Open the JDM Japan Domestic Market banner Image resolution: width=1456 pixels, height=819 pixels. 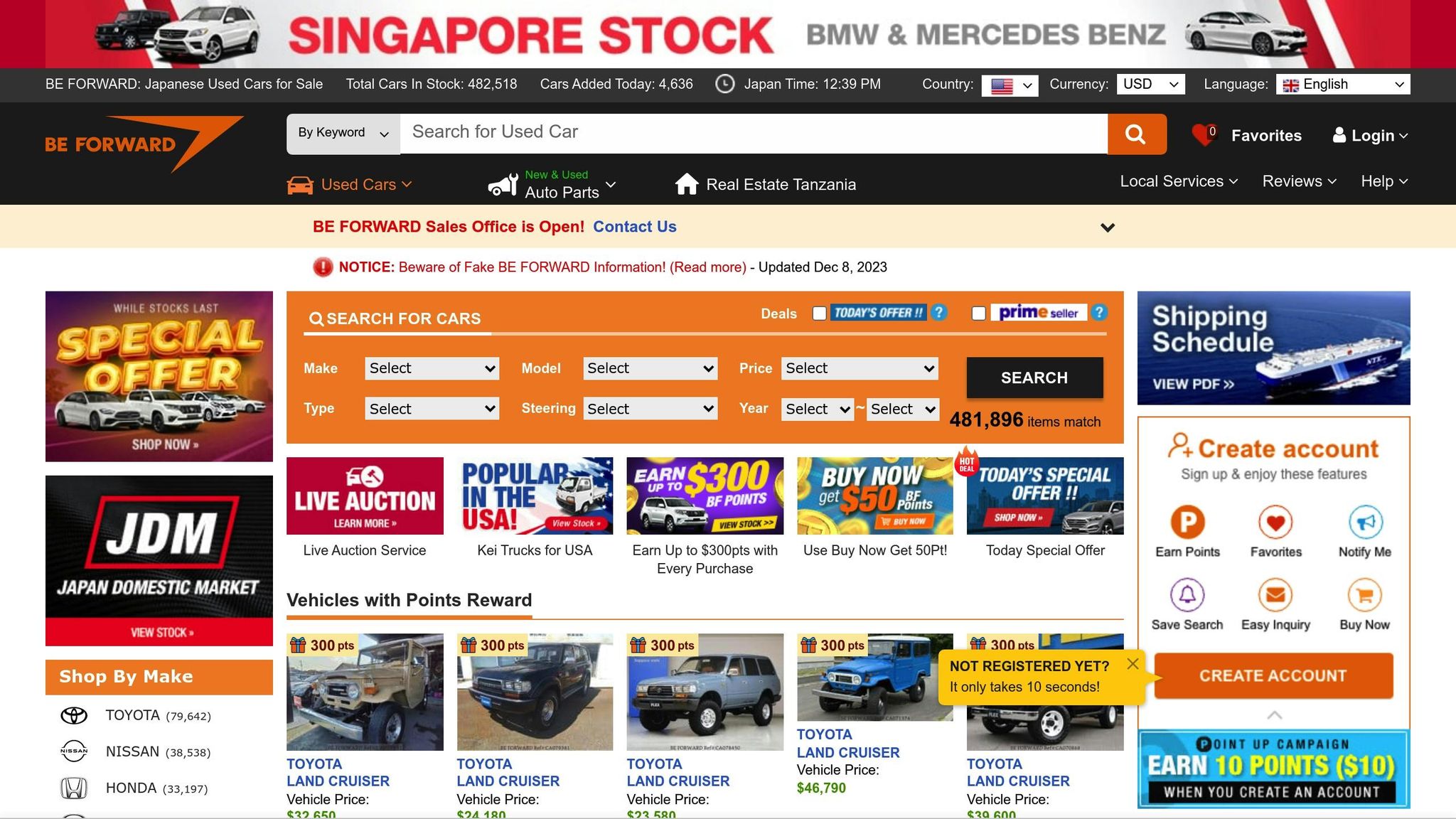(159, 561)
